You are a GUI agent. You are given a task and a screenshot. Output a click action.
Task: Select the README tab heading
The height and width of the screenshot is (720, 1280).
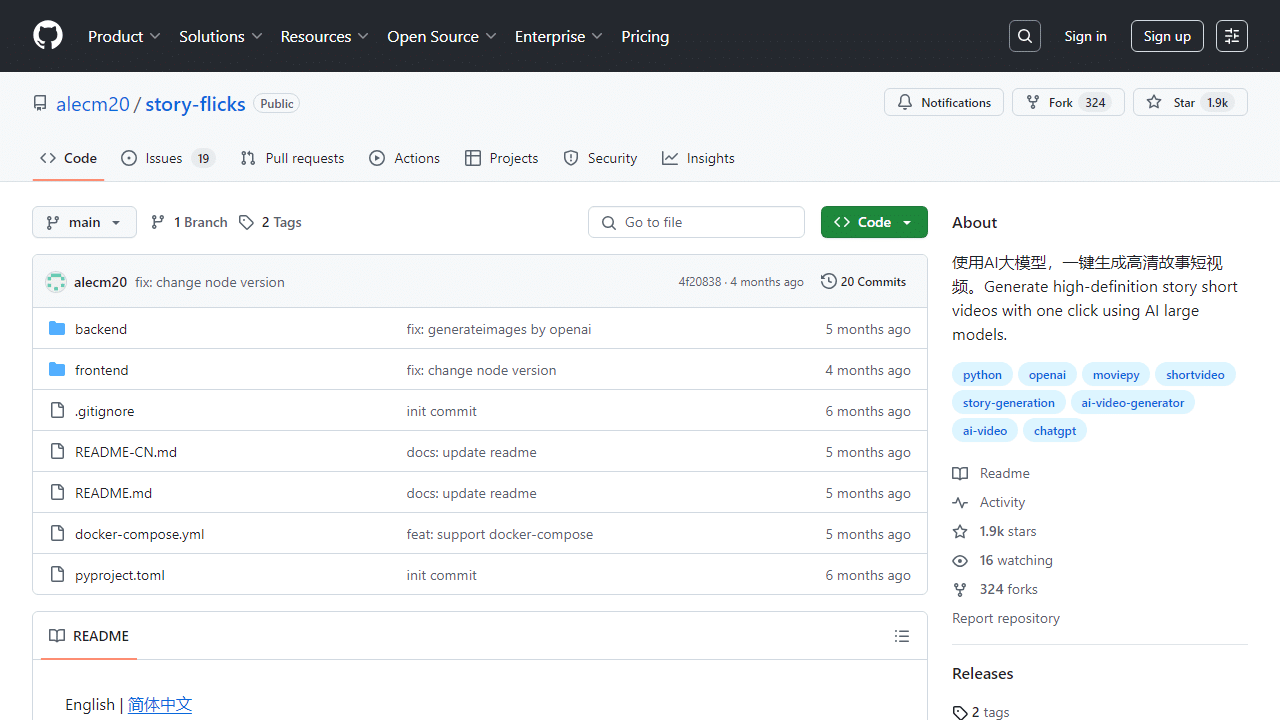tap(89, 636)
